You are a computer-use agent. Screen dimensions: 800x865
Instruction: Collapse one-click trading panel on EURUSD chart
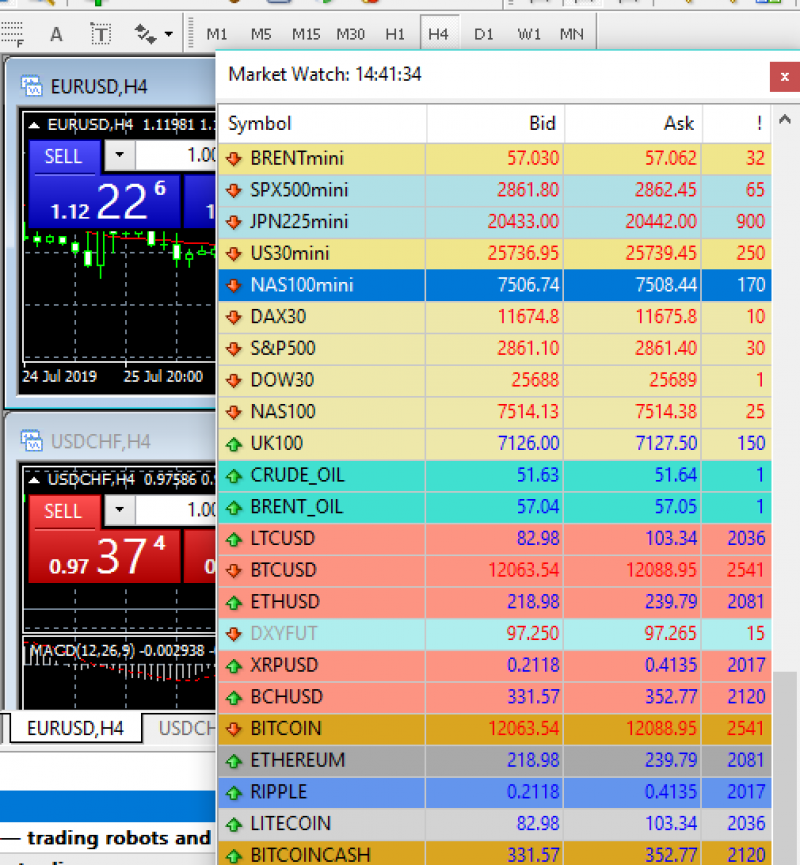click(x=34, y=125)
